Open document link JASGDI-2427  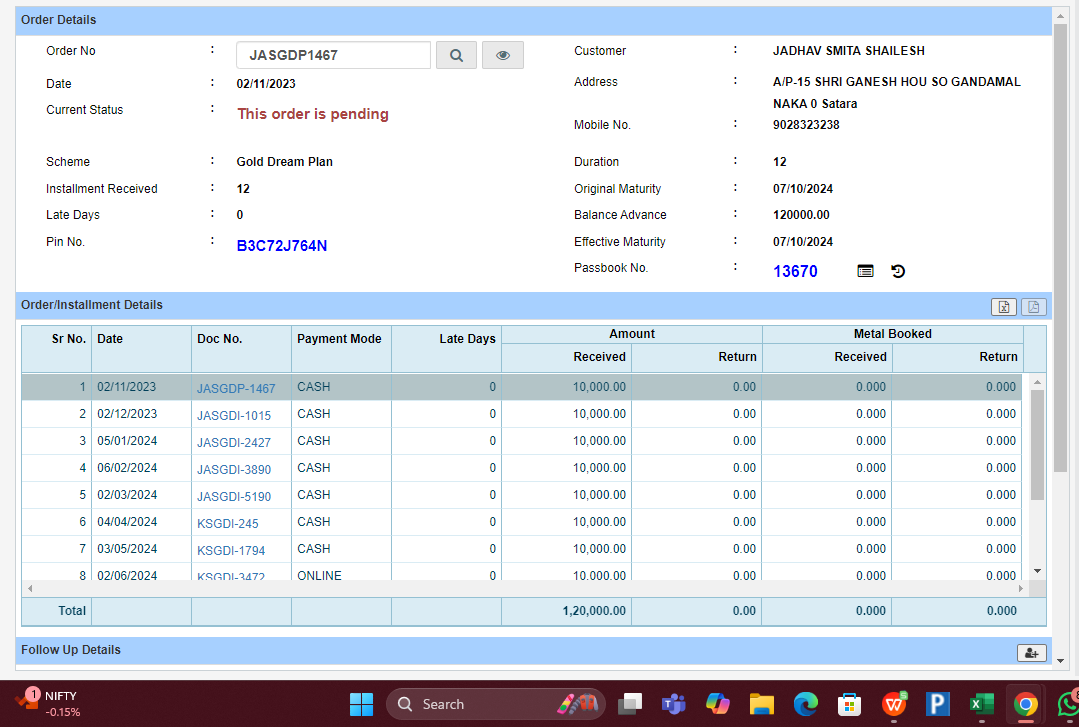coord(234,442)
